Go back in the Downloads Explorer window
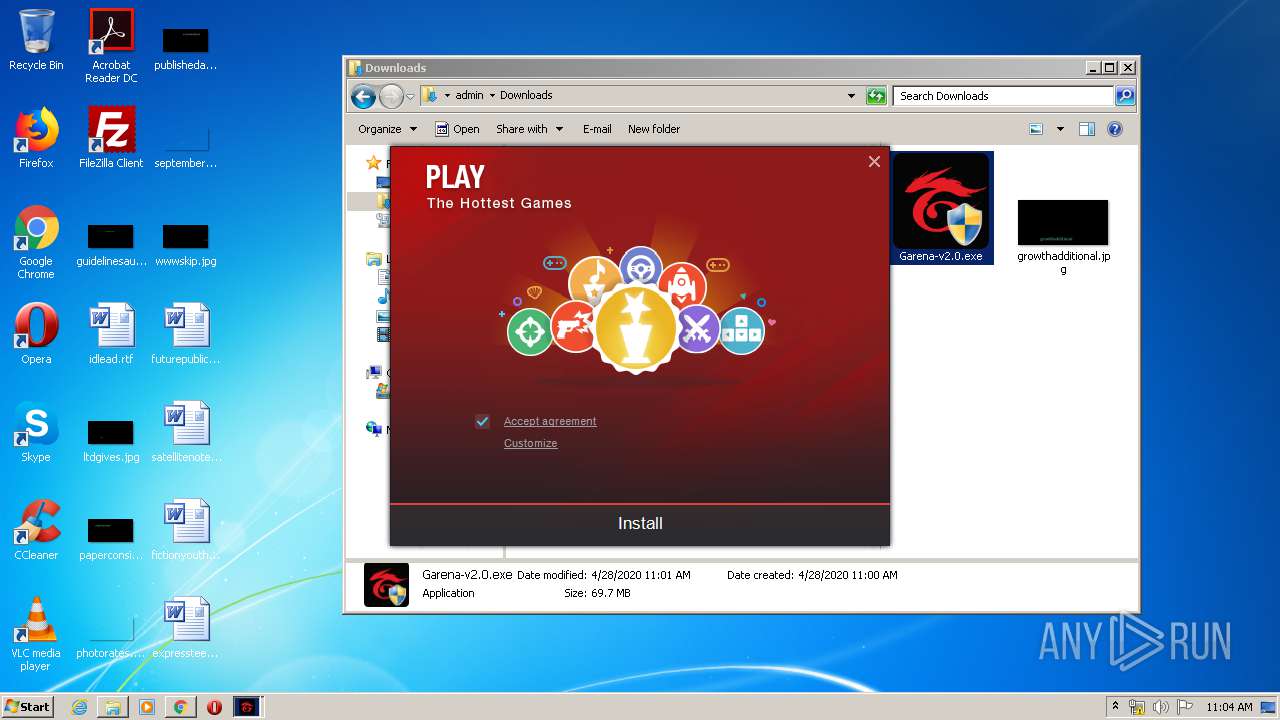This screenshot has height=720, width=1280. 364,96
